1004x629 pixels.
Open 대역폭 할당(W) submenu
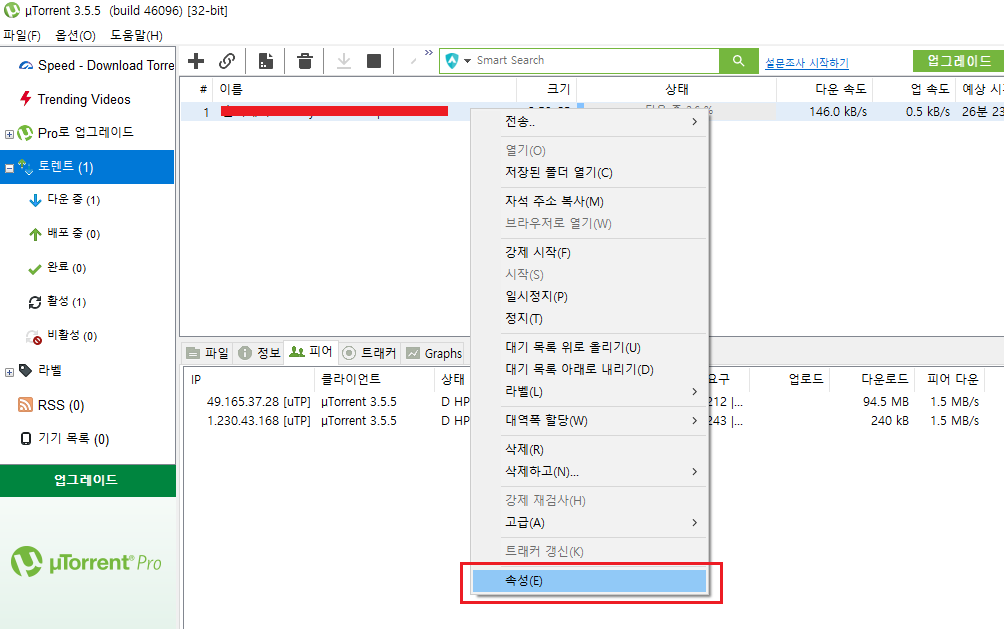[x=590, y=421]
